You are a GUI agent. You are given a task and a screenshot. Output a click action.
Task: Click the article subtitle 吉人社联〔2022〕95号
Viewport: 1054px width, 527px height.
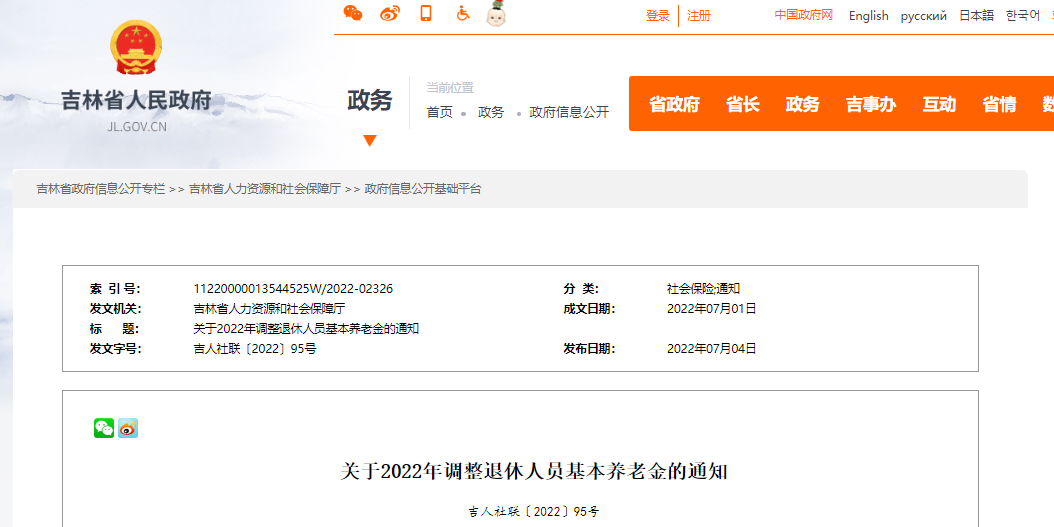click(534, 511)
